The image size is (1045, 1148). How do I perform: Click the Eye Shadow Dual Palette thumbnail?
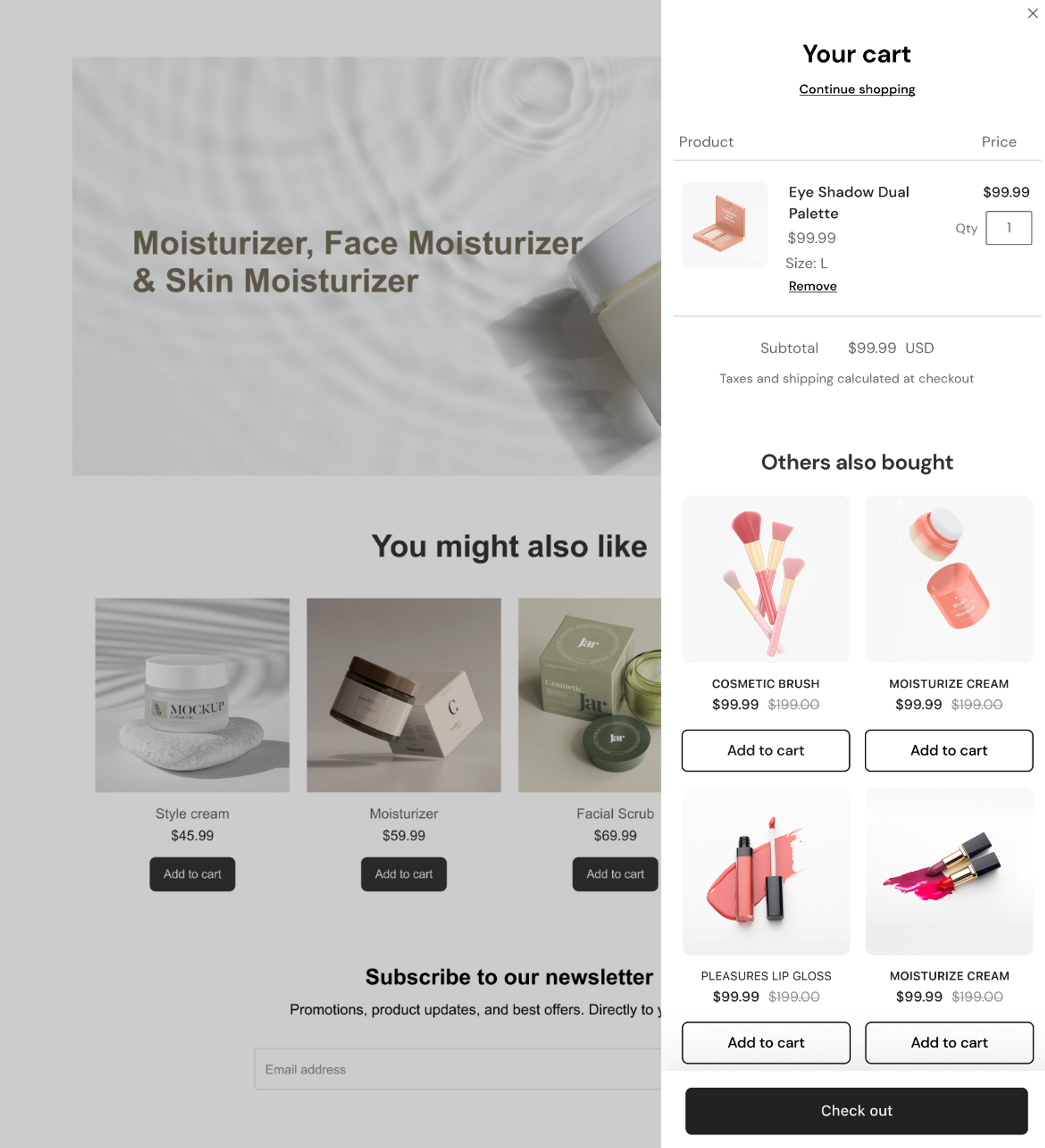(x=724, y=225)
